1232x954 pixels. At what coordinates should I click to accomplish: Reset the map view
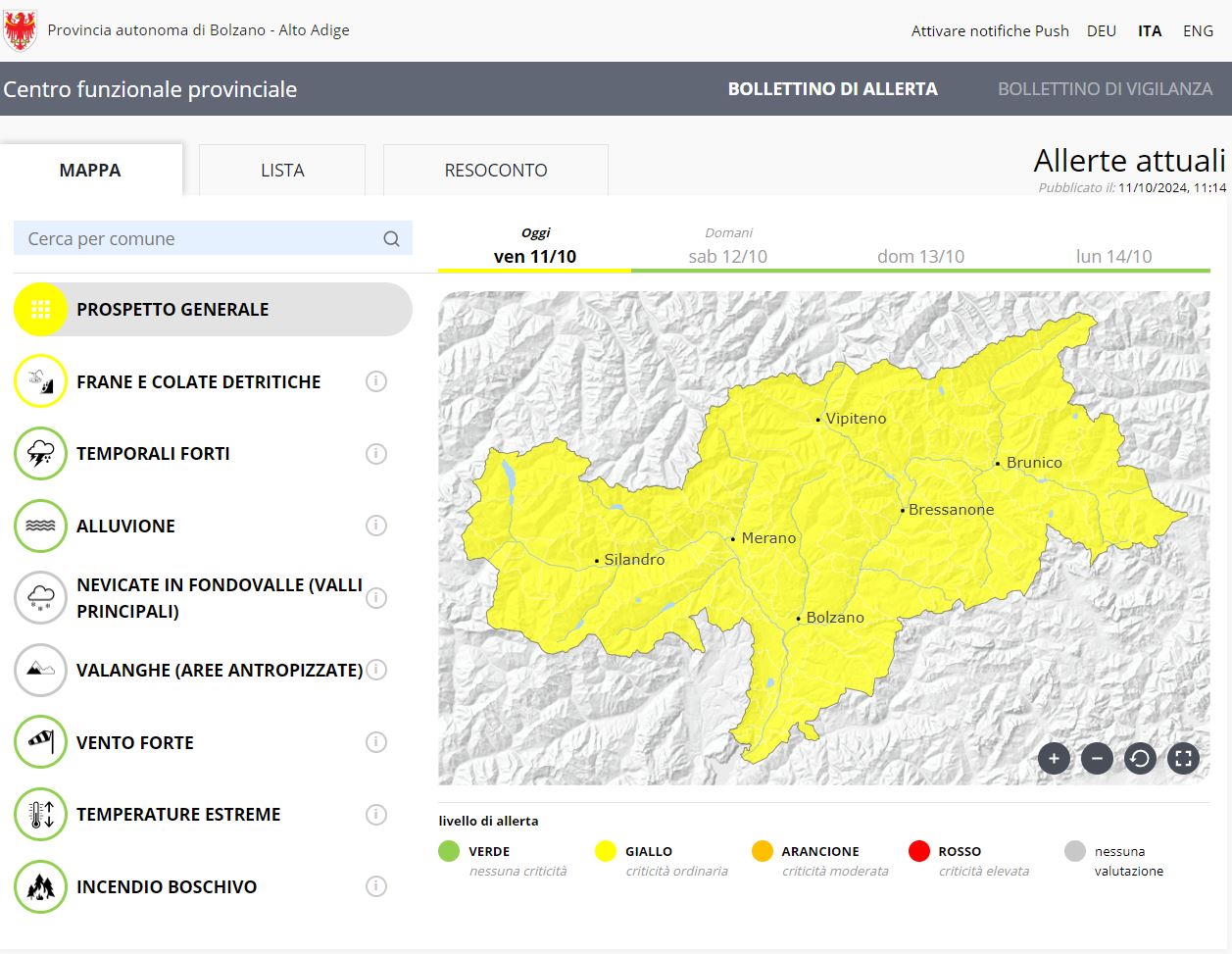(x=1140, y=758)
